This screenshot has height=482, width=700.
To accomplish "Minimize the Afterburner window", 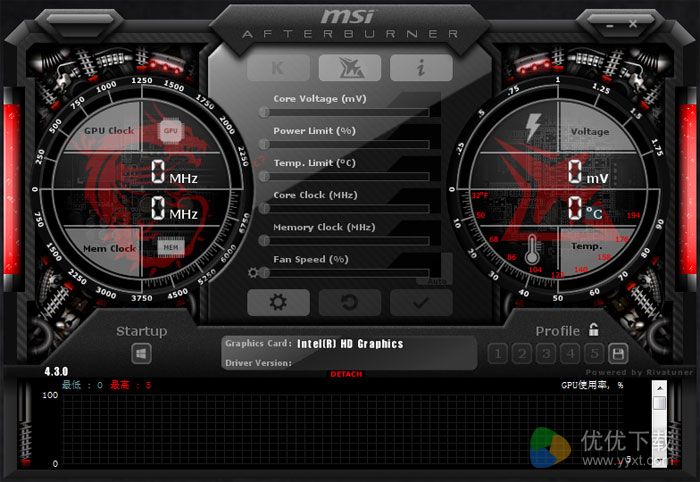I will (x=610, y=25).
